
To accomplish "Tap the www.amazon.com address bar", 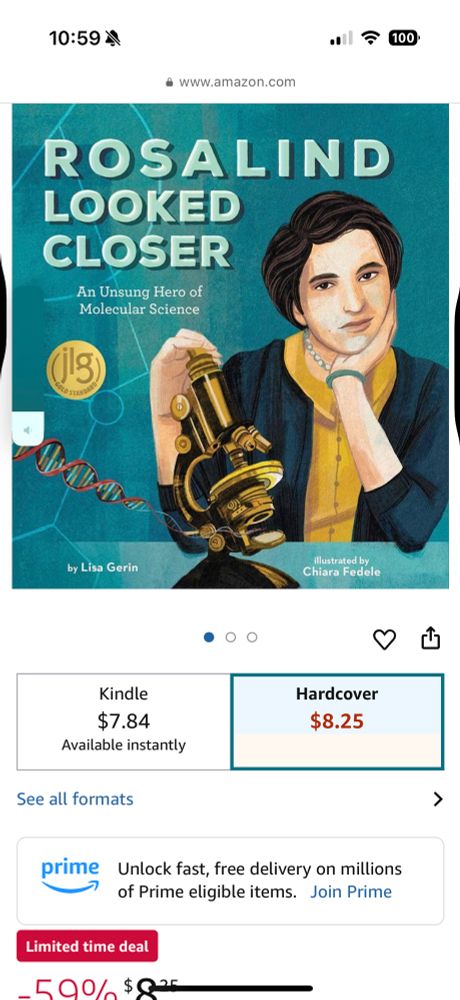I will click(x=230, y=82).
